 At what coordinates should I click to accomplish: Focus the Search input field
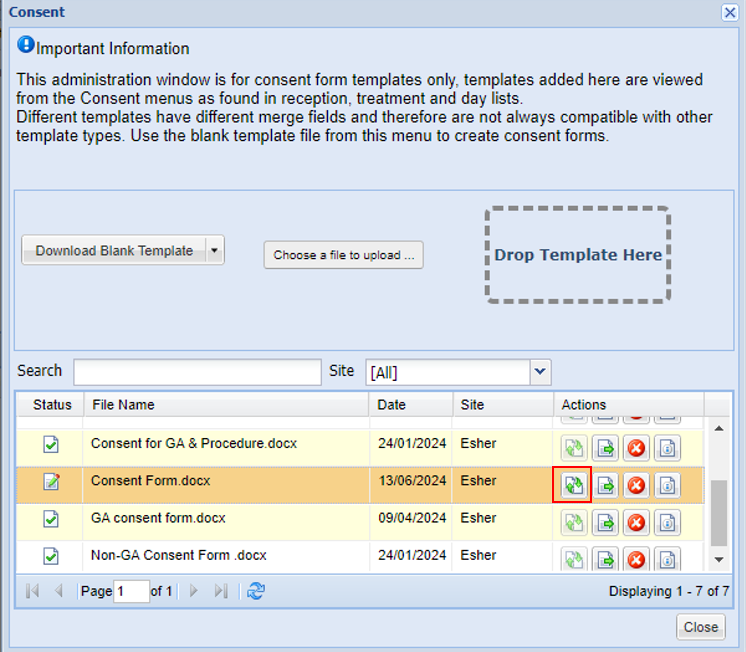click(x=197, y=372)
